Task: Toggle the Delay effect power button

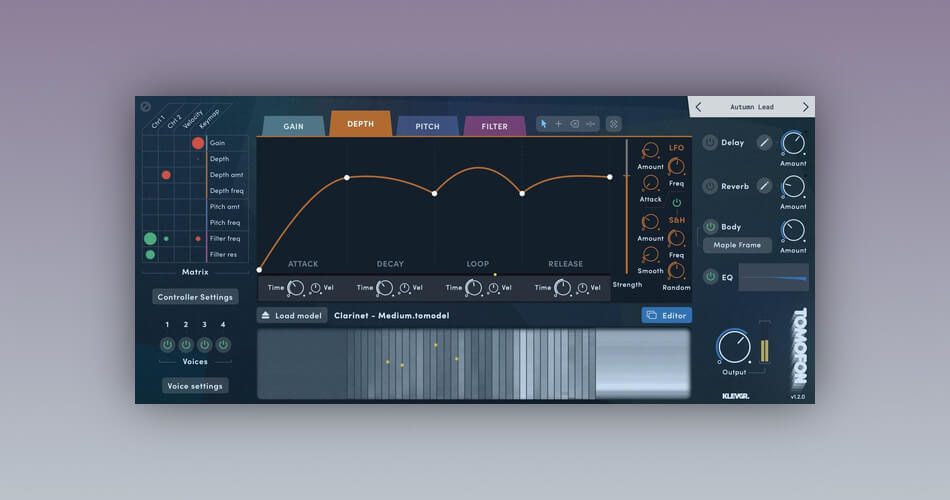Action: tap(710, 143)
